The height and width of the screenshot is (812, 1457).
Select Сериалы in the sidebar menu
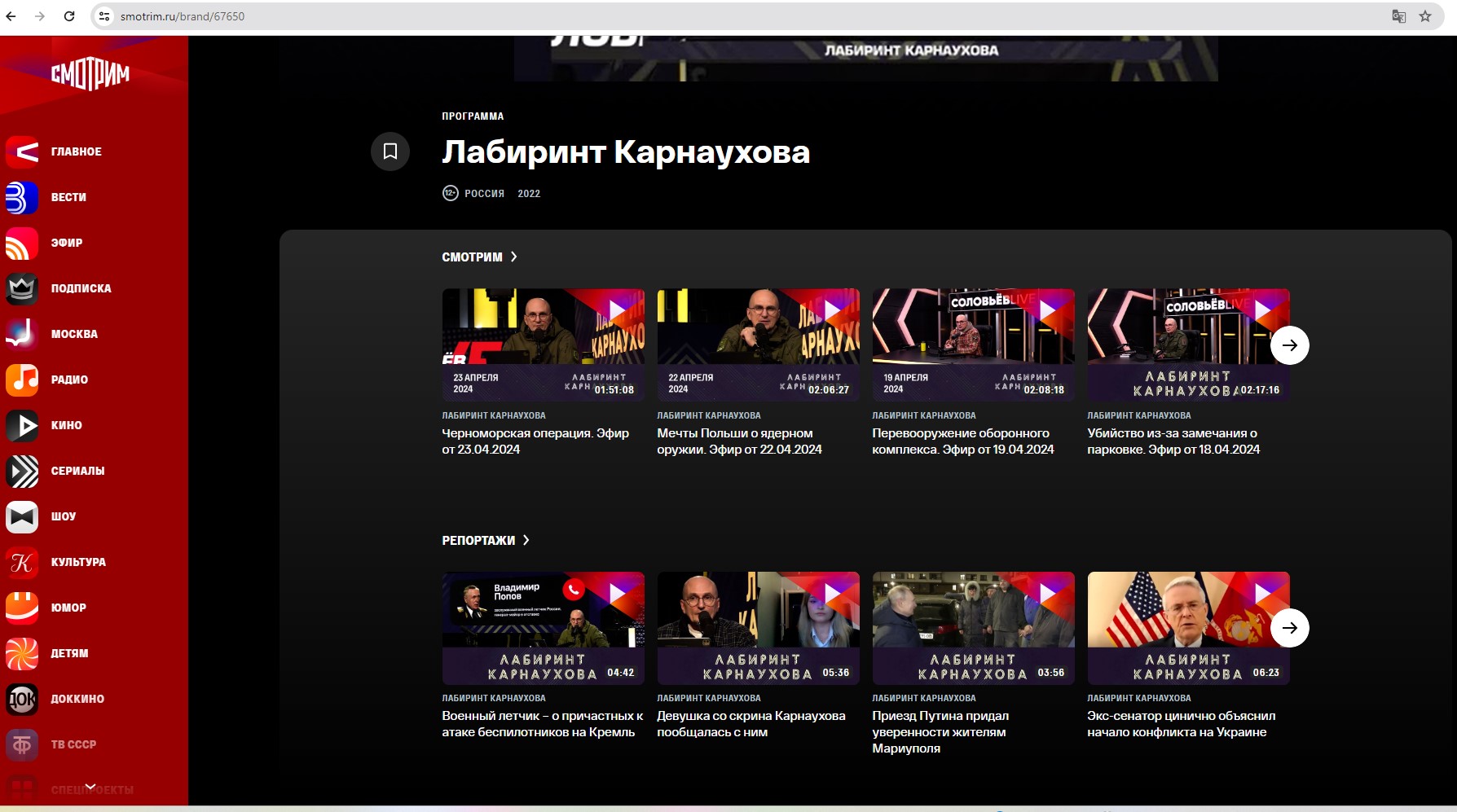click(x=78, y=471)
